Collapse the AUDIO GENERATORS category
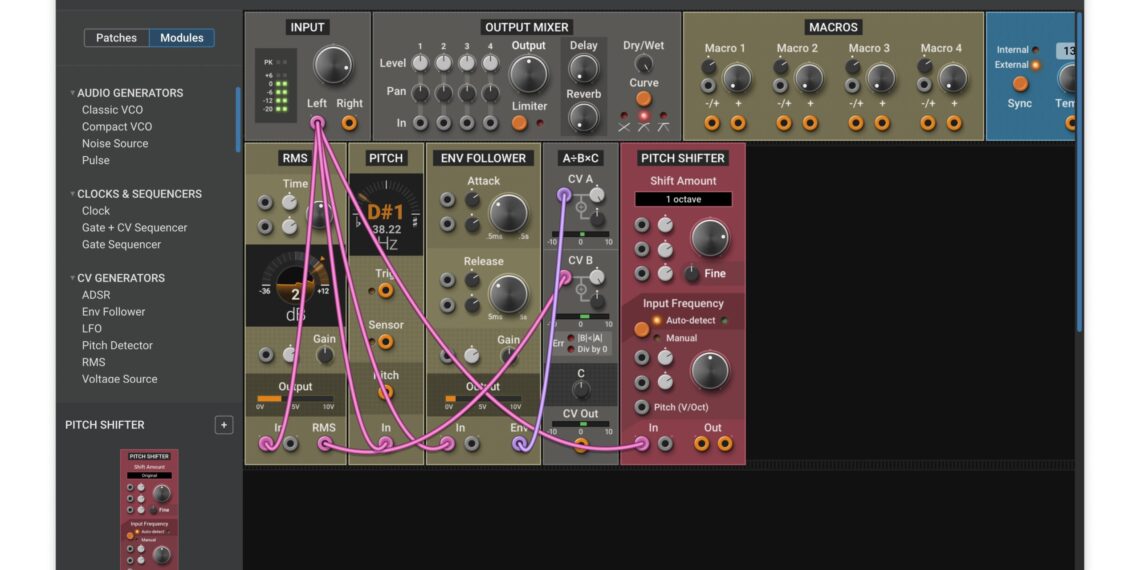Image resolution: width=1140 pixels, height=570 pixels. coord(73,93)
